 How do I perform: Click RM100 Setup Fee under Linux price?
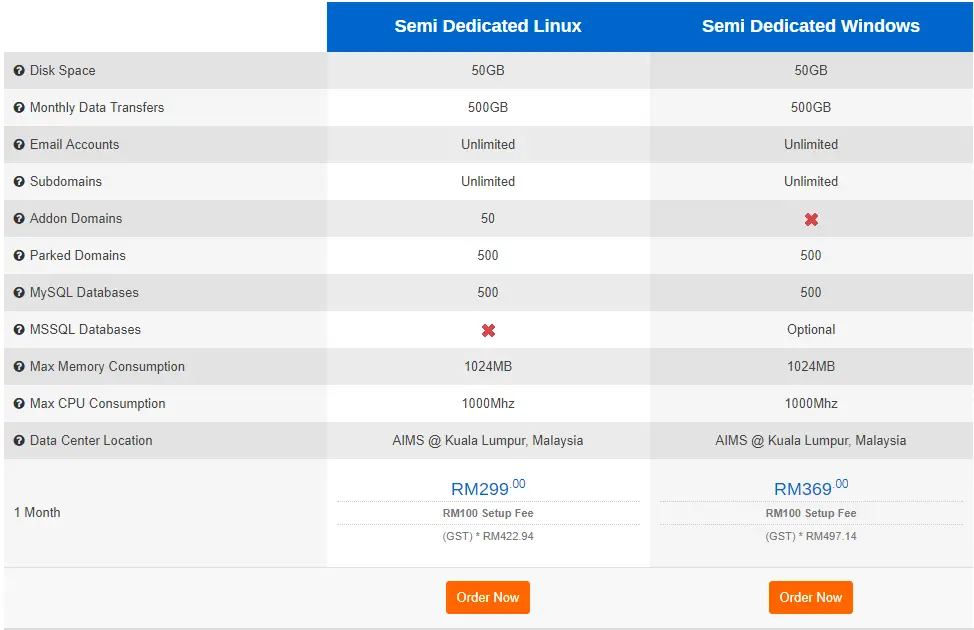(x=488, y=513)
